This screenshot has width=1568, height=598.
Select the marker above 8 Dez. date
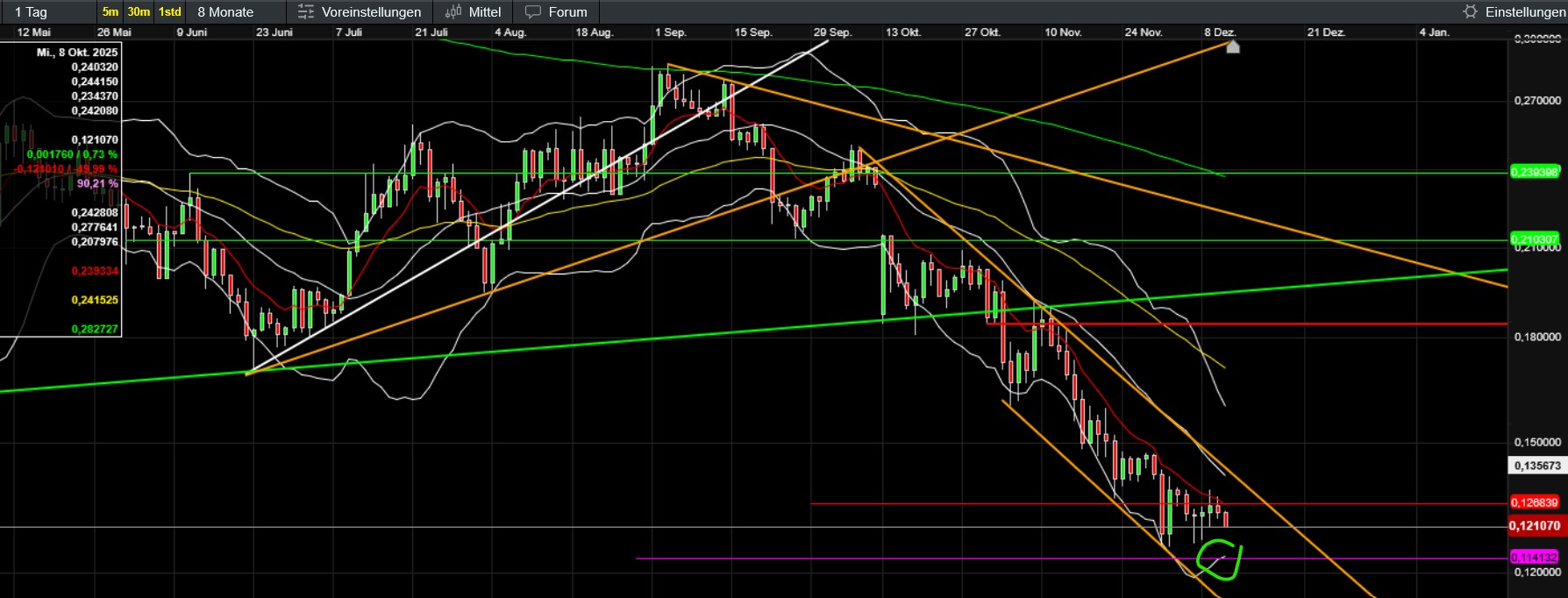[1233, 46]
